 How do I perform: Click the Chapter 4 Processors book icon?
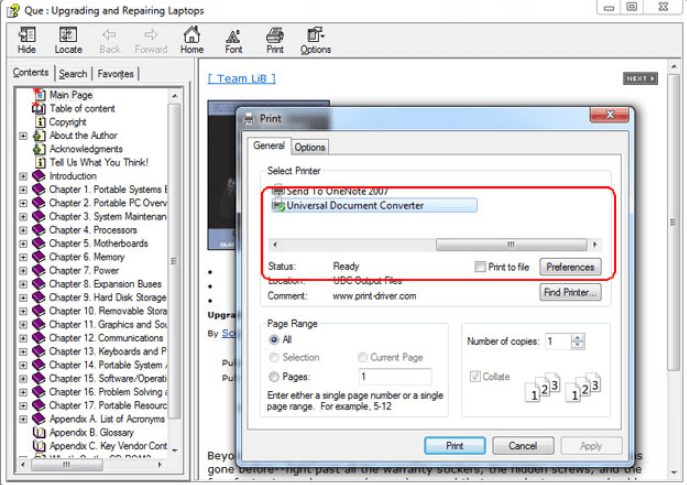point(39,230)
